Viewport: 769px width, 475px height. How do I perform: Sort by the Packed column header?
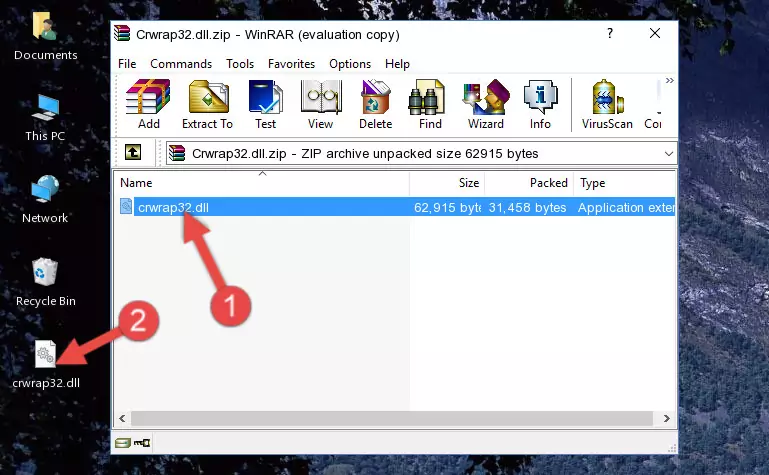[x=529, y=183]
